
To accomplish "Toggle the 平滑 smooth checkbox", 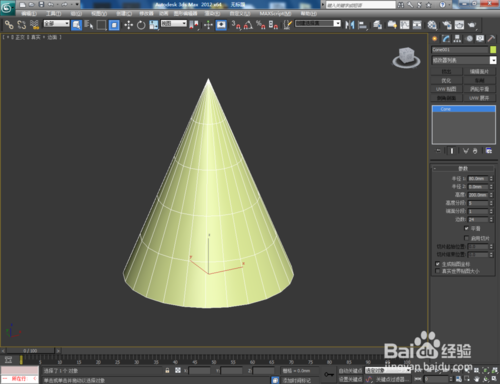I will [467, 228].
